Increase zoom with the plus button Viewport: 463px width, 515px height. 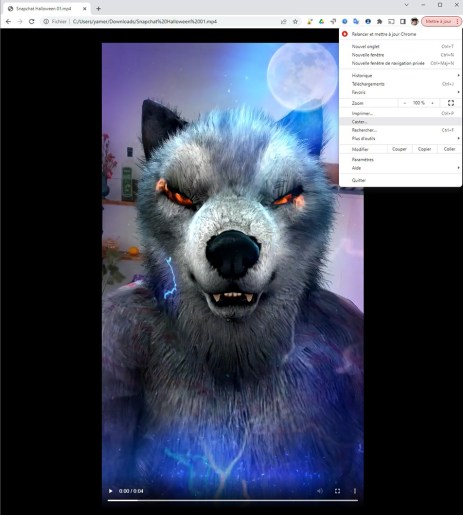click(432, 103)
